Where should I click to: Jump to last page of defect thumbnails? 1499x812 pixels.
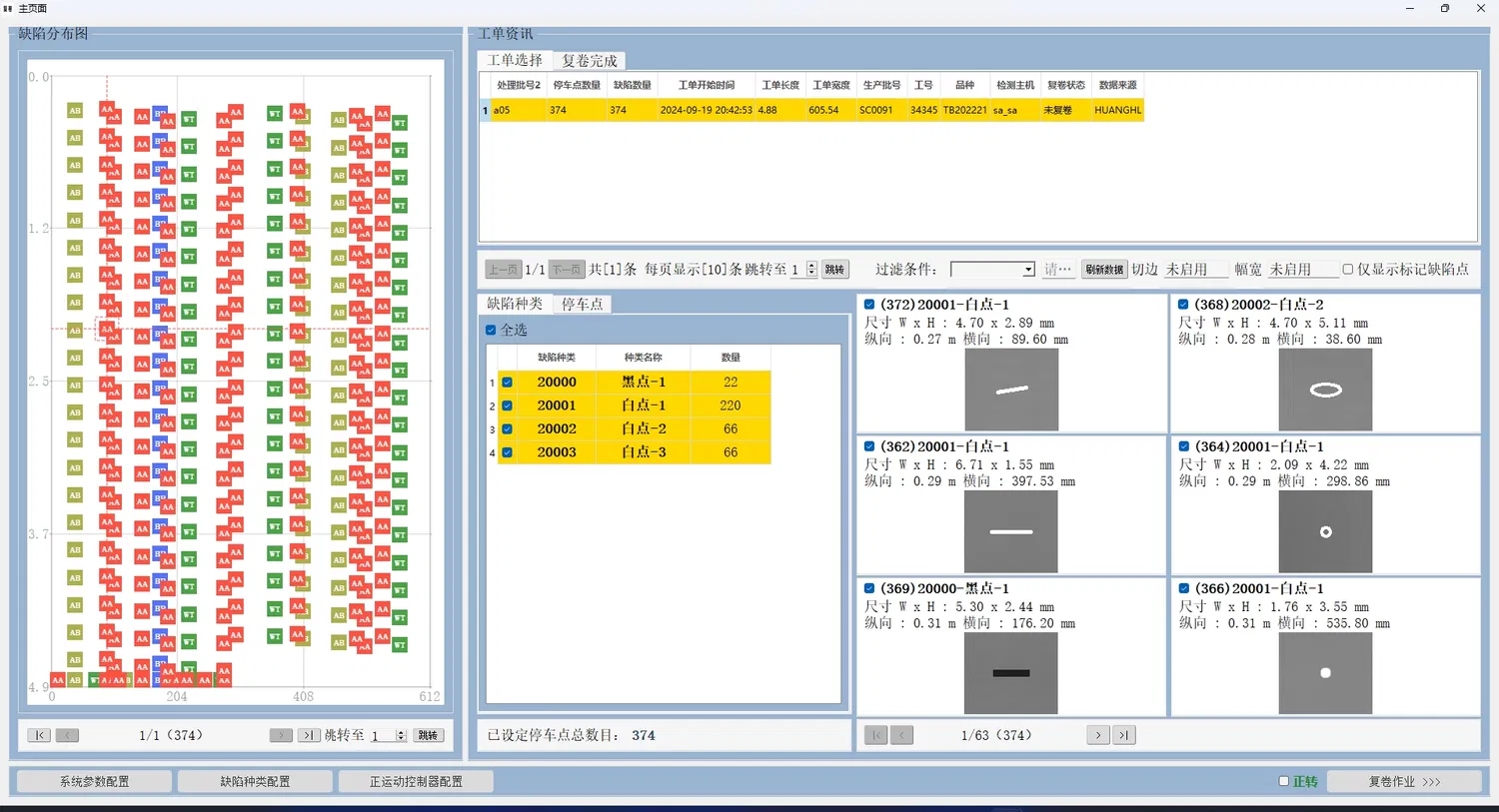(x=1124, y=735)
